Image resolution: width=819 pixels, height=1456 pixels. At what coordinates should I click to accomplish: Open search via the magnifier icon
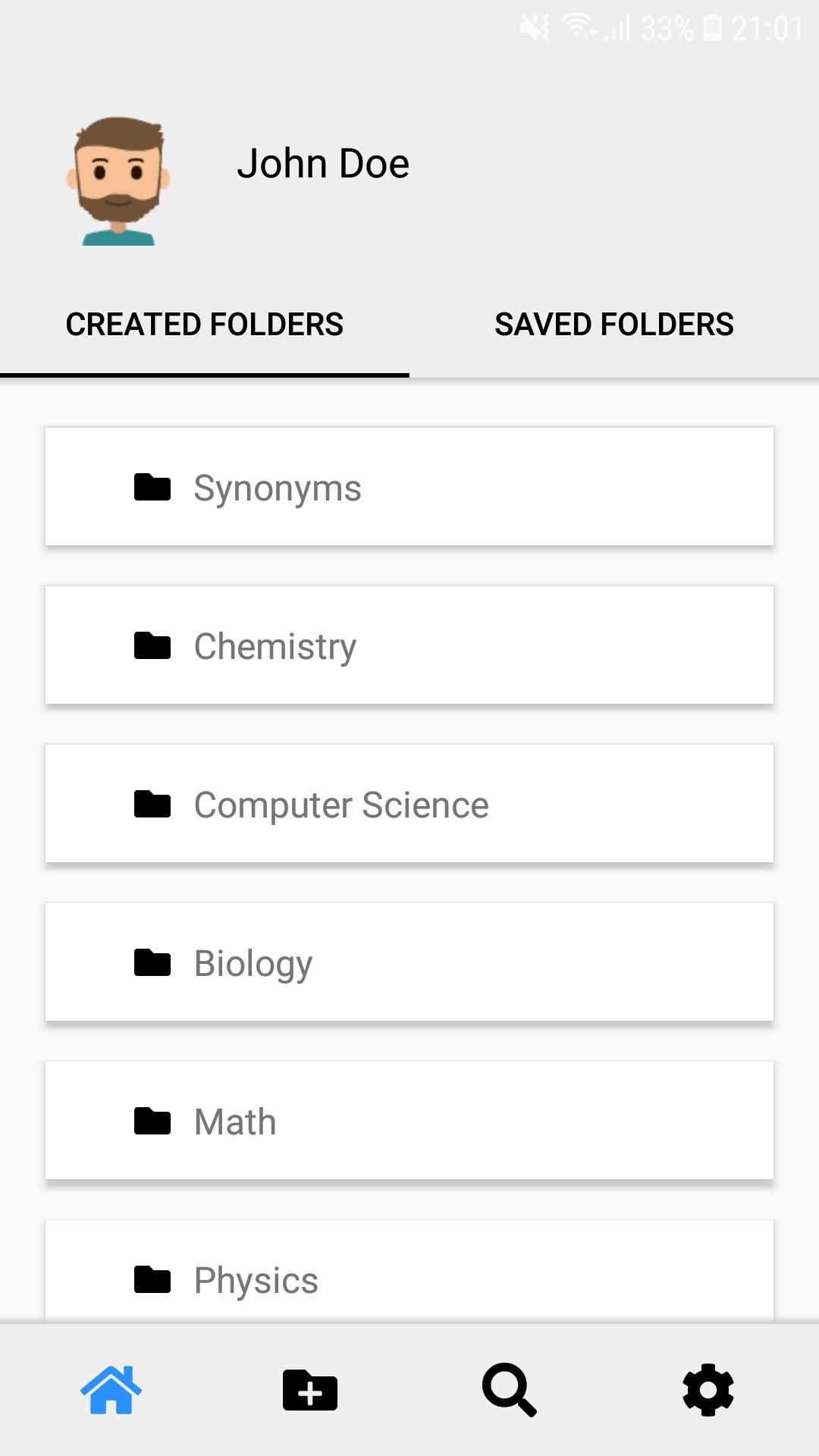510,1389
